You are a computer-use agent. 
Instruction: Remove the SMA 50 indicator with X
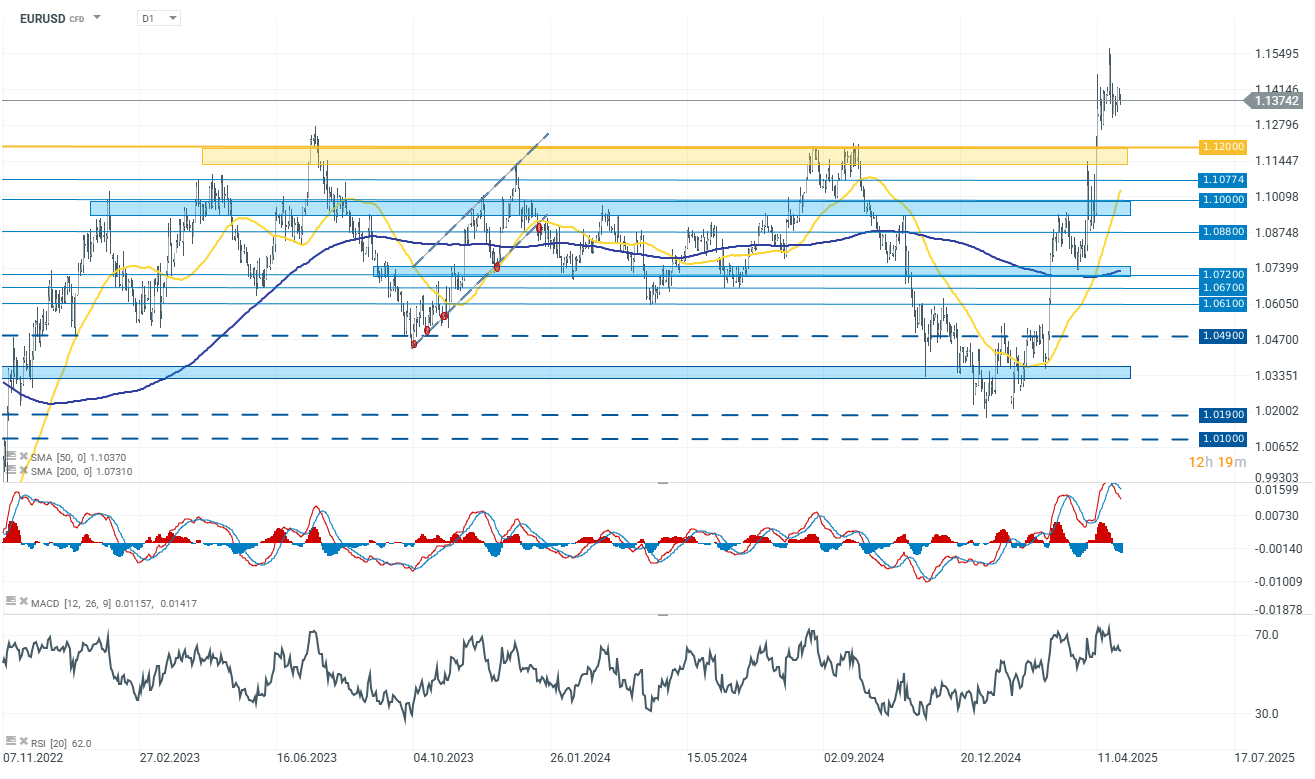[23, 455]
